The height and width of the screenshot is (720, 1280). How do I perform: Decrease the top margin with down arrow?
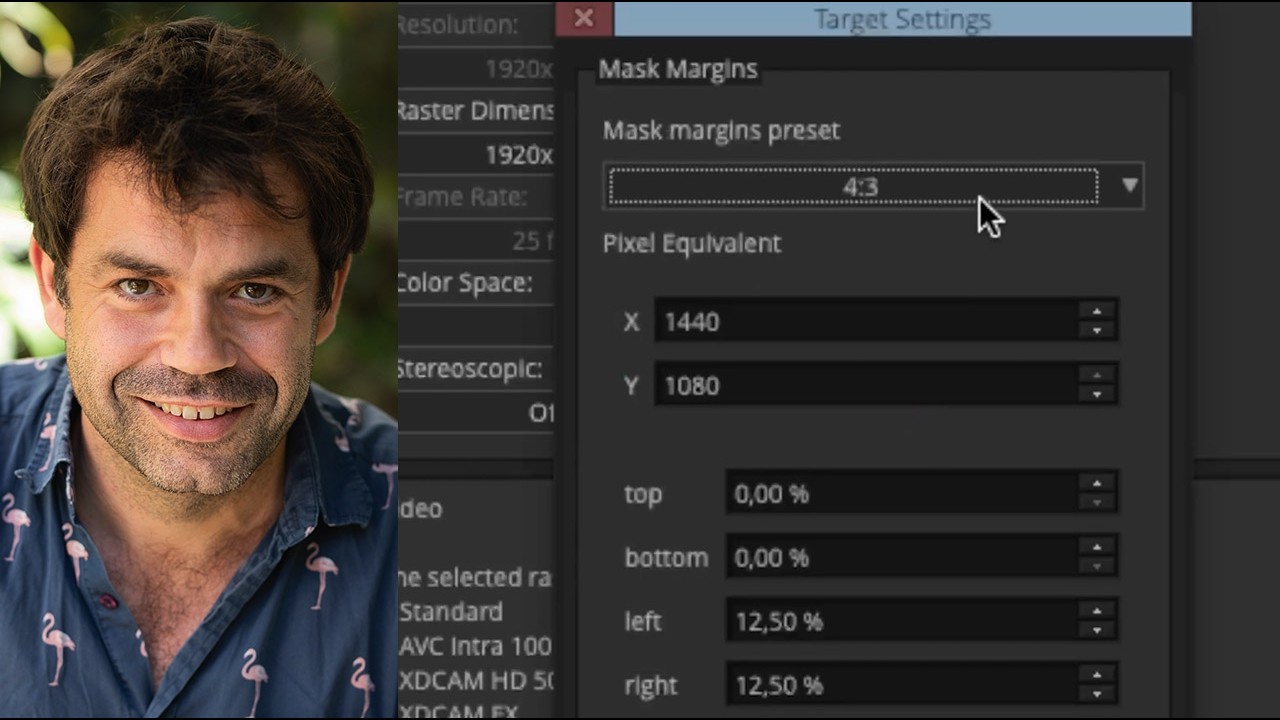1097,503
